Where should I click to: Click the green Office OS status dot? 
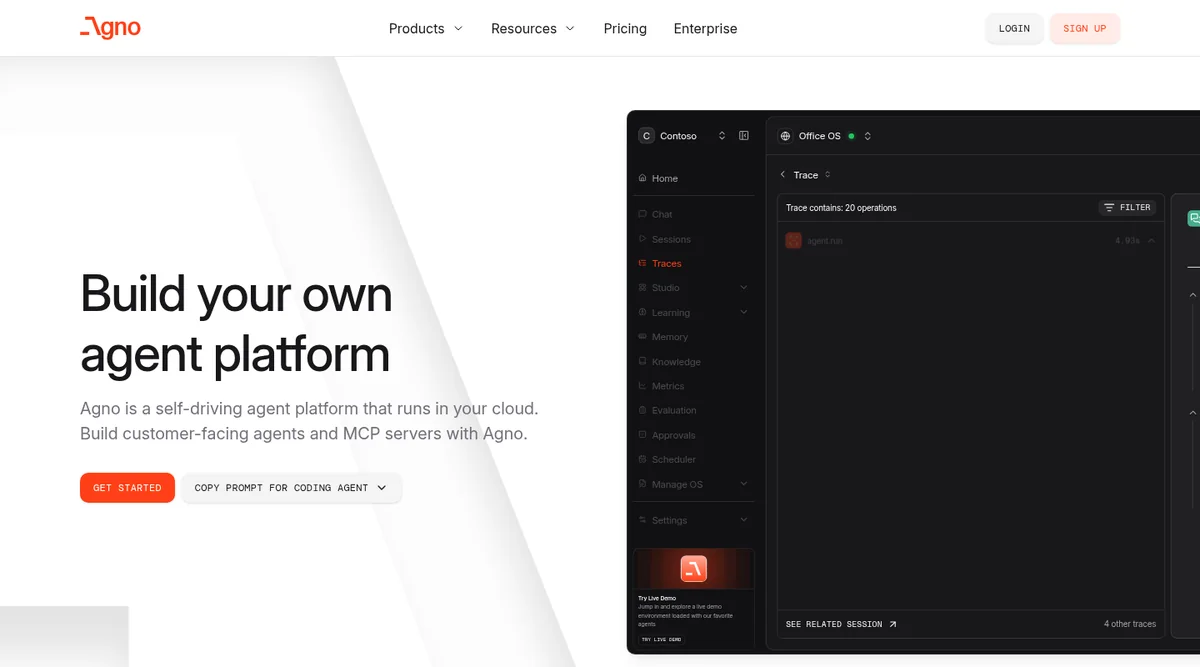pos(851,136)
